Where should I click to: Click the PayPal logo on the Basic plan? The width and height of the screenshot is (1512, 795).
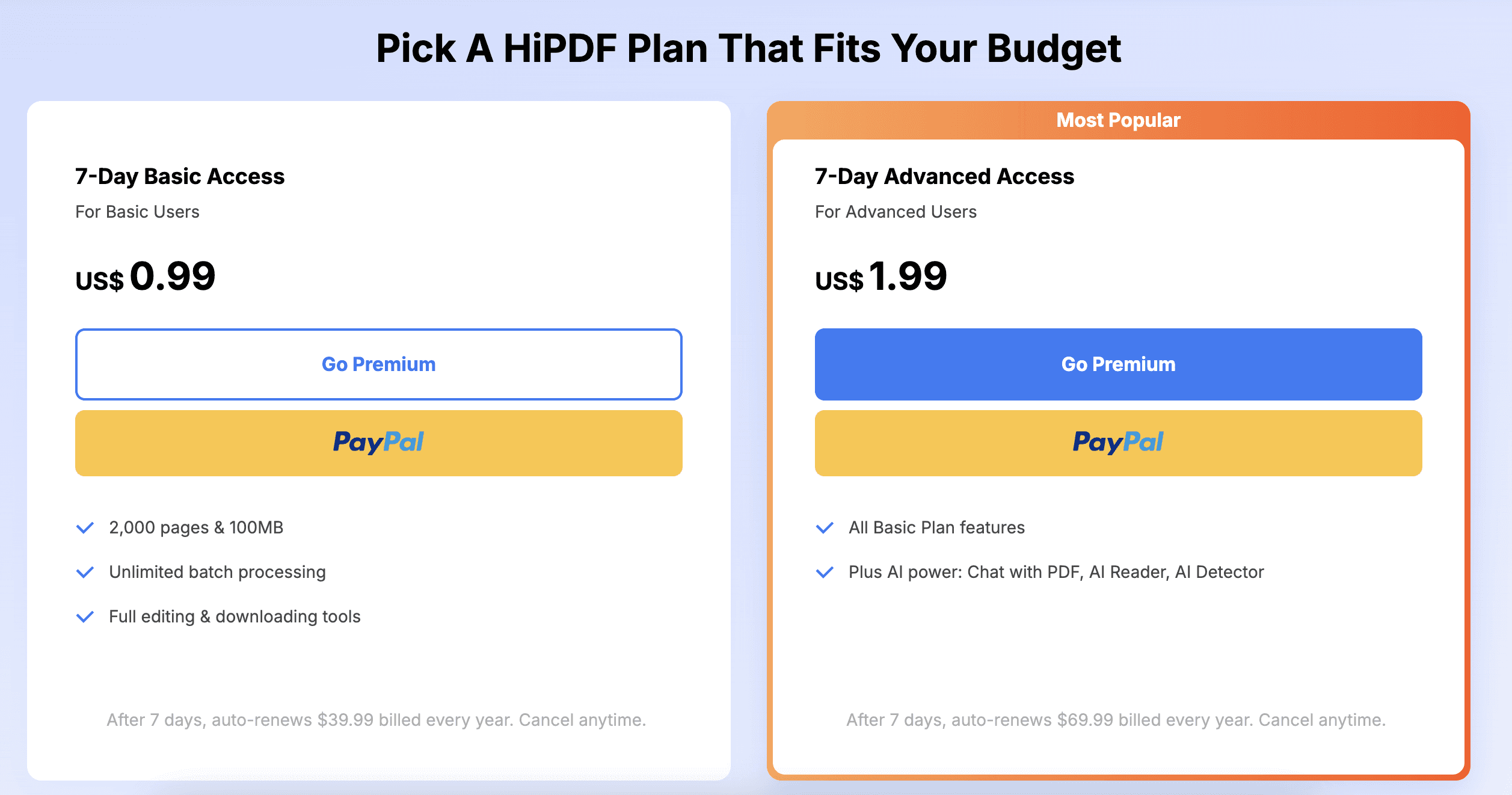(378, 443)
